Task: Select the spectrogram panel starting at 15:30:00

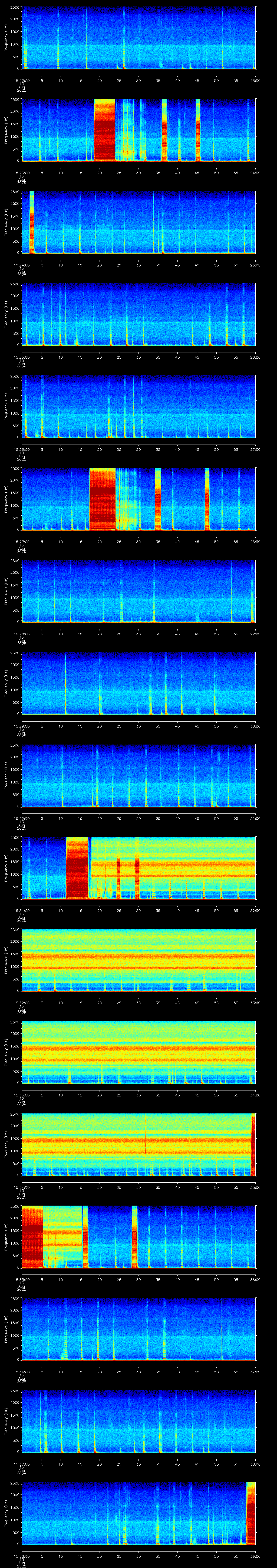Action: (x=139, y=775)
